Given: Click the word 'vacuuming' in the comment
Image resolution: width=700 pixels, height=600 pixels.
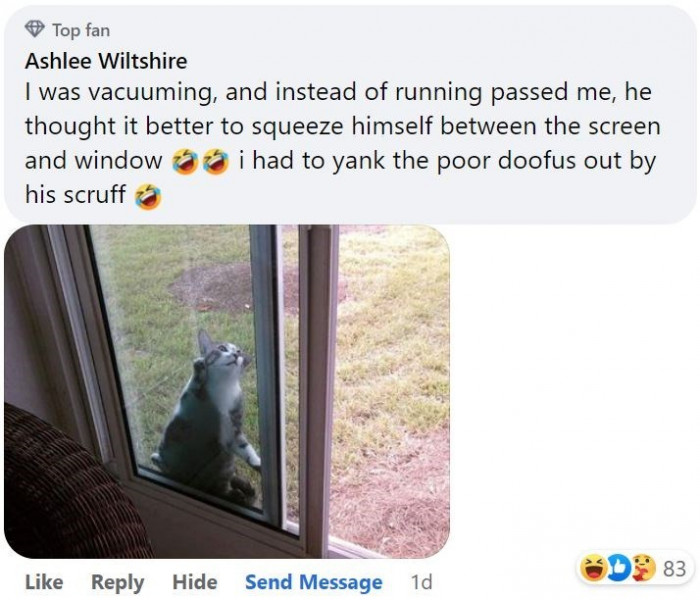Looking at the screenshot, I should coord(152,92).
